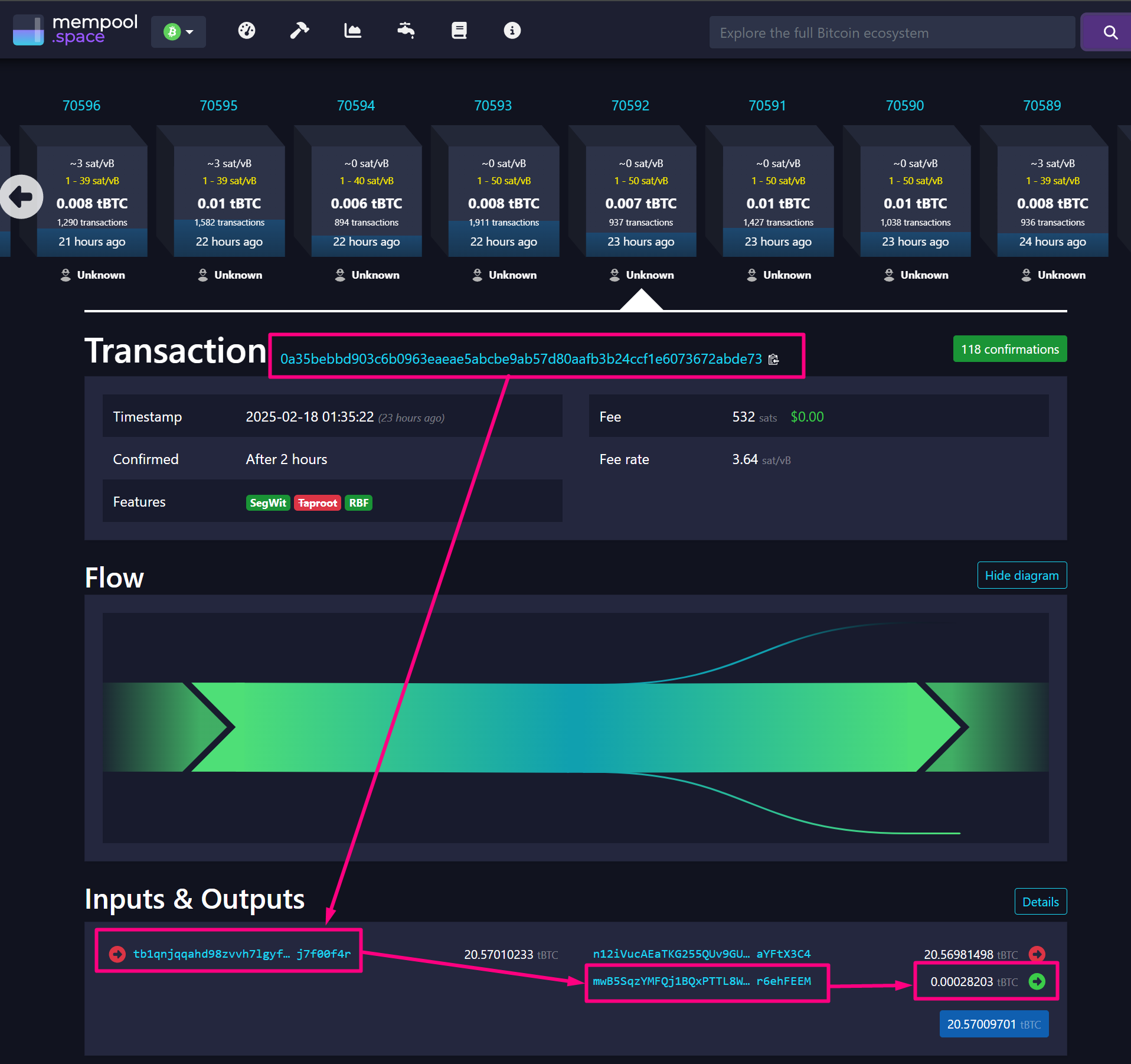The width and height of the screenshot is (1131, 1064).
Task: Select the block cube with 1,911 transactions
Action: tap(504, 201)
